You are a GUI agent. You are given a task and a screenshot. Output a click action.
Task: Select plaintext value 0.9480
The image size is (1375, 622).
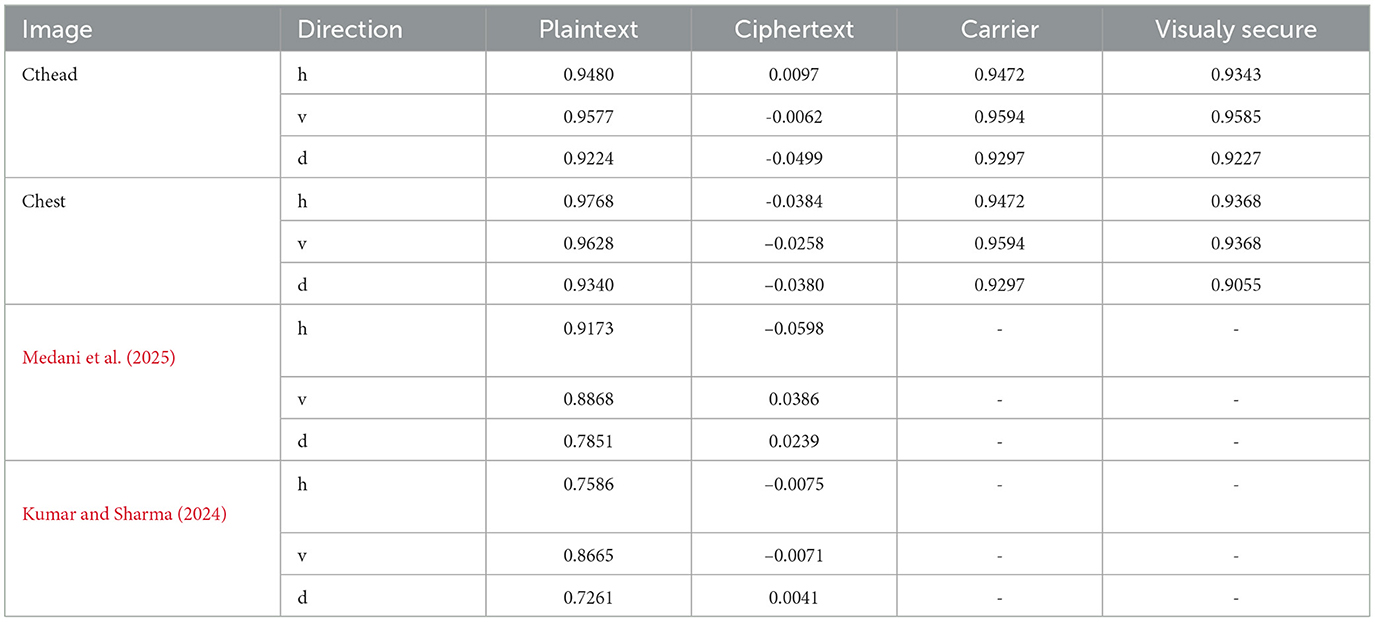[x=588, y=75]
